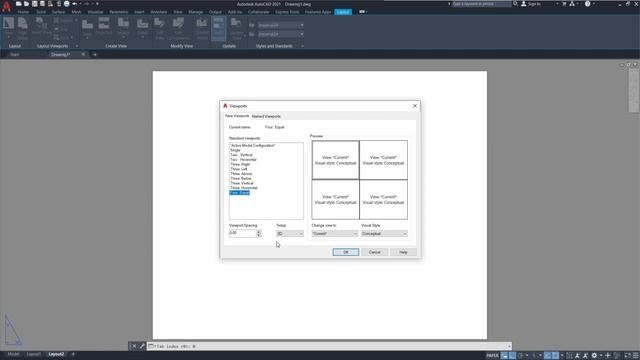The width and height of the screenshot is (640, 360).
Task: Click the Manage ribbon tab
Action: tap(196, 12)
